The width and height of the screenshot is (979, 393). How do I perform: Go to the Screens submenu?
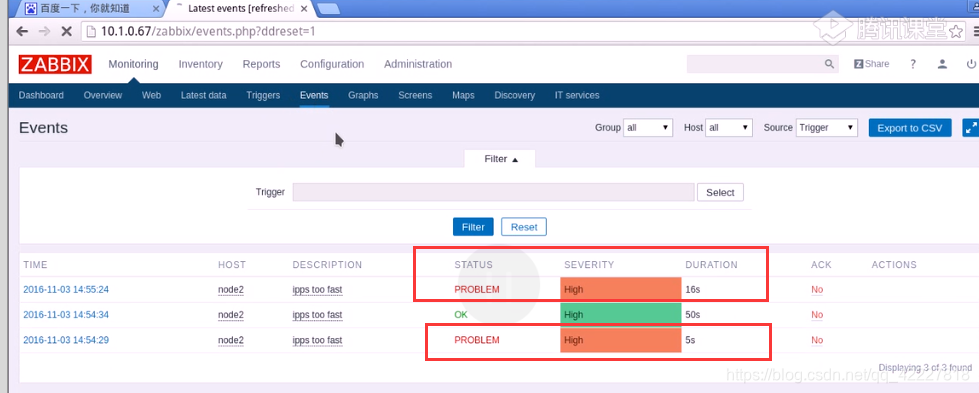[x=415, y=95]
